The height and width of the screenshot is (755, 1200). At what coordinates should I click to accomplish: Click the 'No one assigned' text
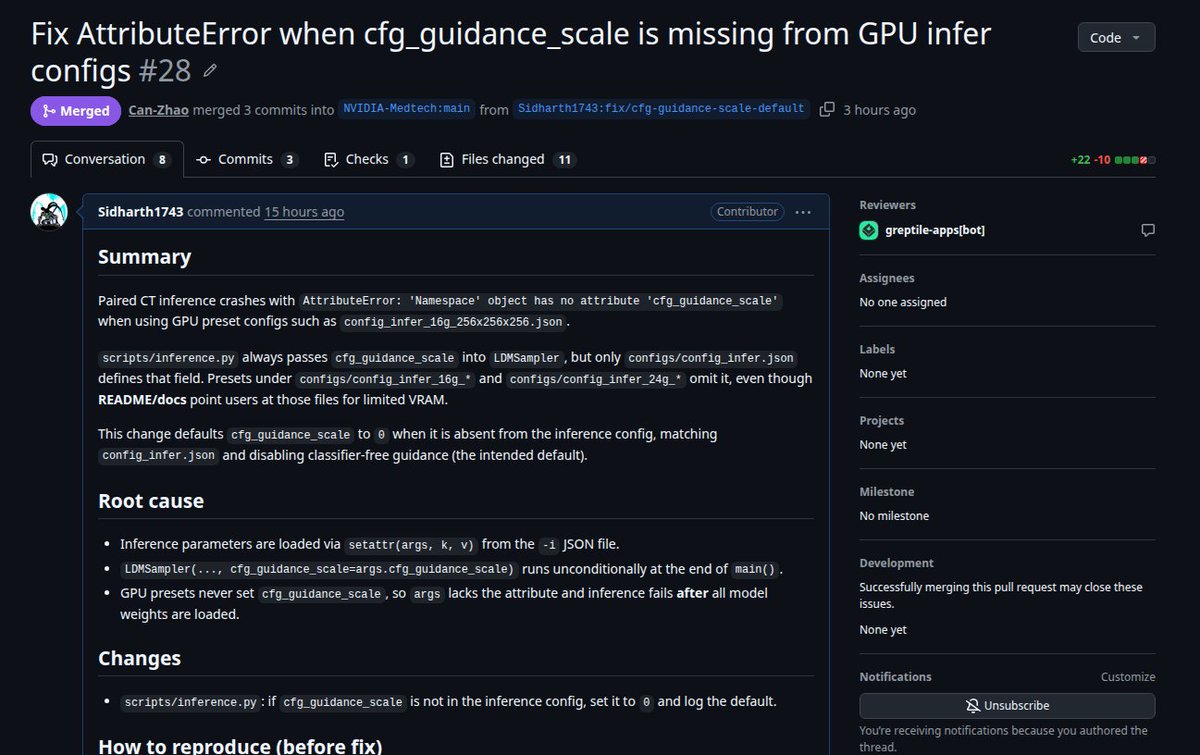tap(903, 302)
